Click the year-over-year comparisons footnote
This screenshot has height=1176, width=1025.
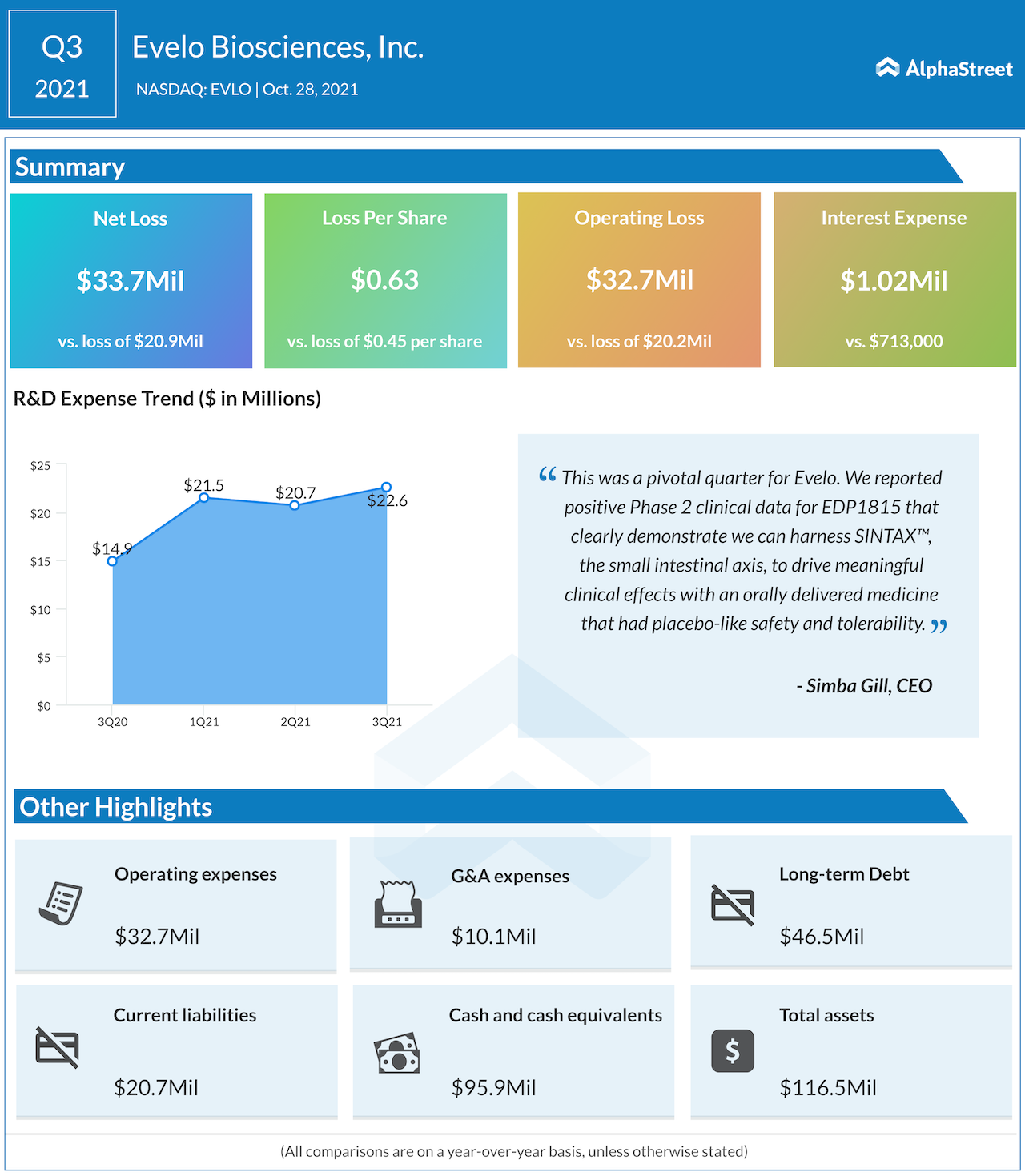coord(514,1151)
